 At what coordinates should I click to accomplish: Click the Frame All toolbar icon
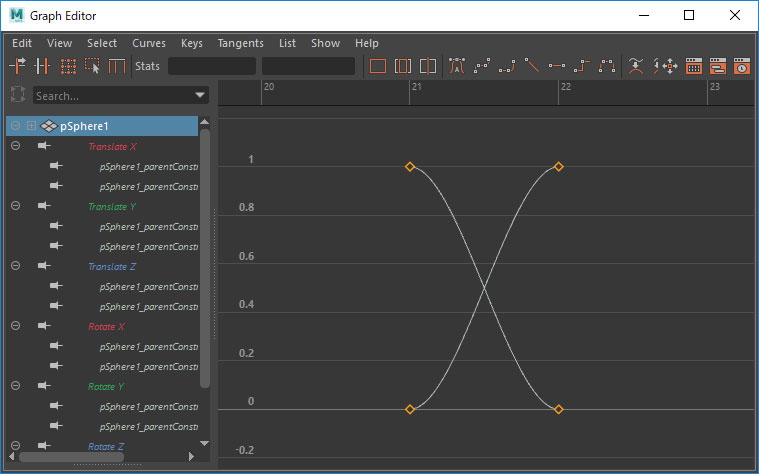[378, 65]
